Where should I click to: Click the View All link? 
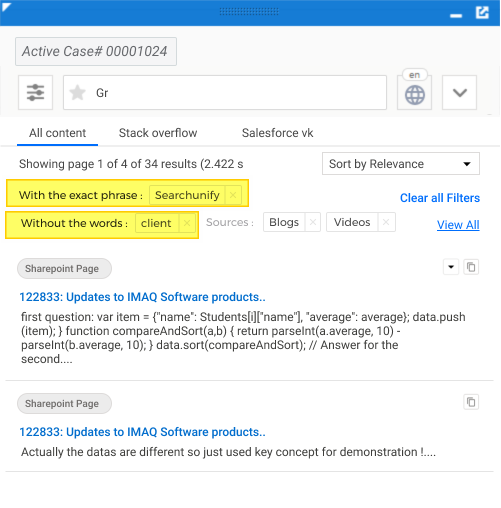point(458,225)
